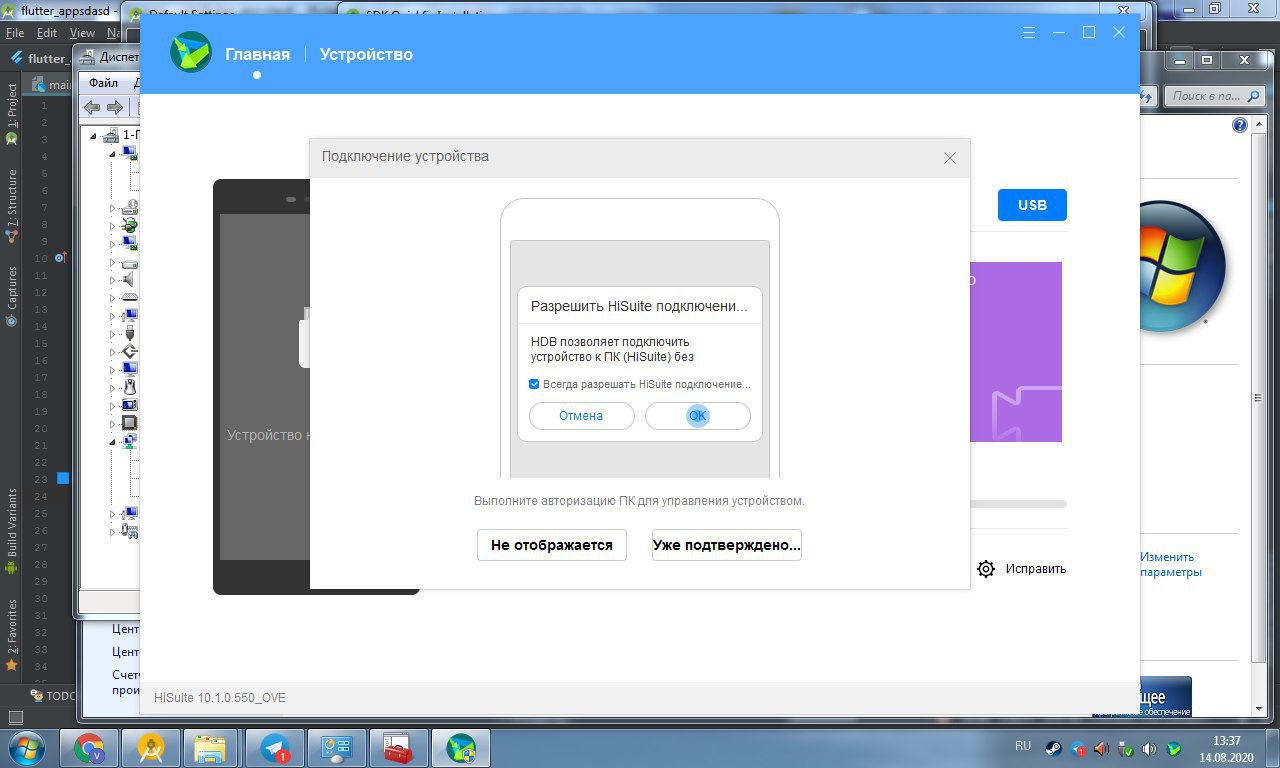Click the OK button in phone illustration
1280x768 pixels.
(698, 416)
